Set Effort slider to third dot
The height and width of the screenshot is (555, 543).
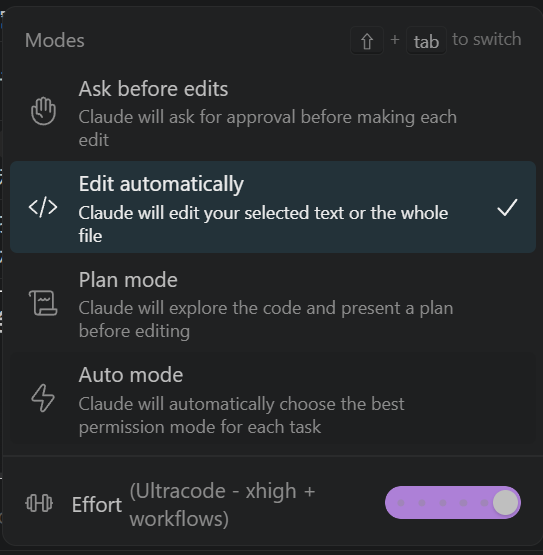pyautogui.click(x=443, y=503)
